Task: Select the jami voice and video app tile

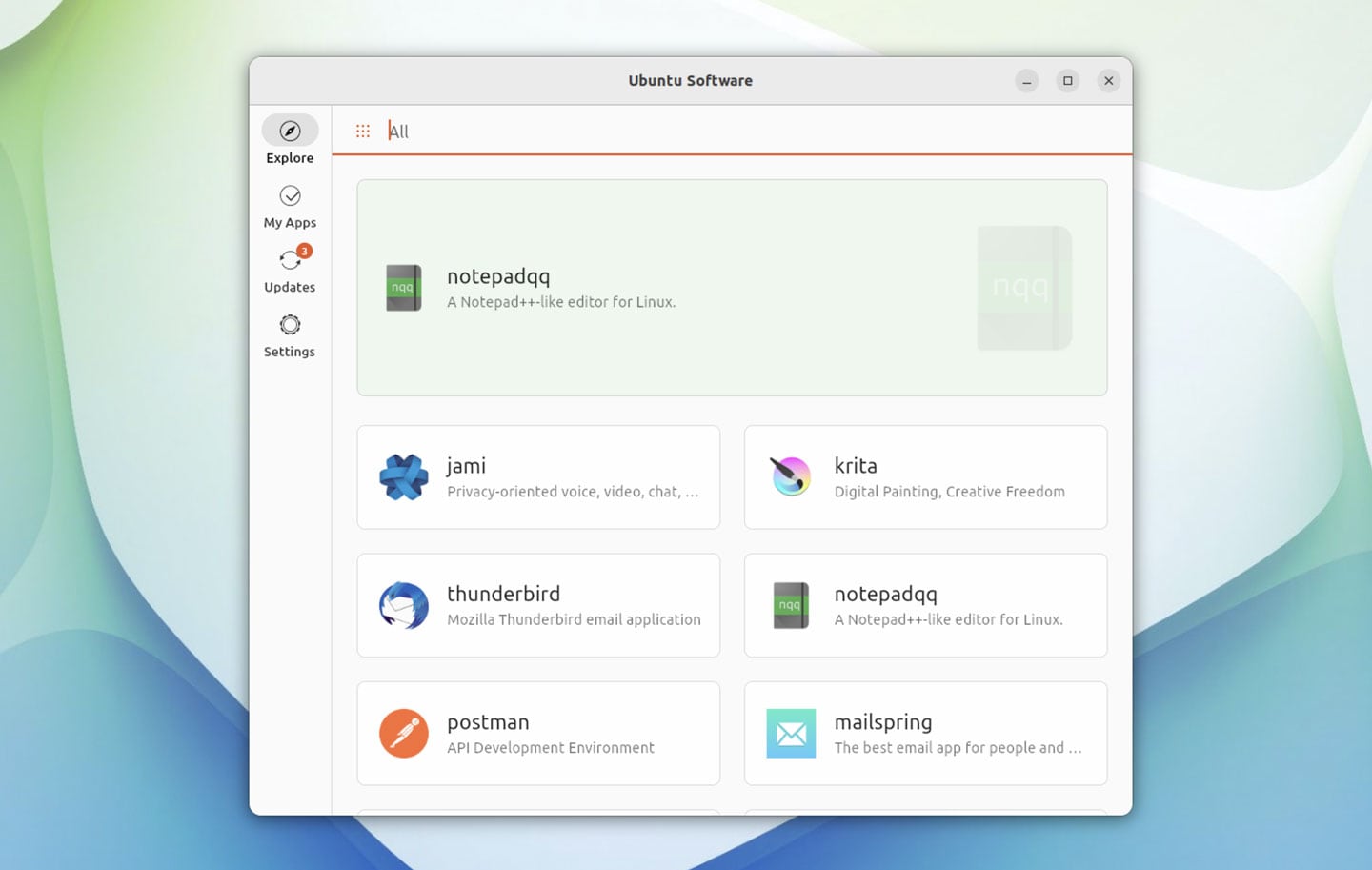Action: [537, 477]
